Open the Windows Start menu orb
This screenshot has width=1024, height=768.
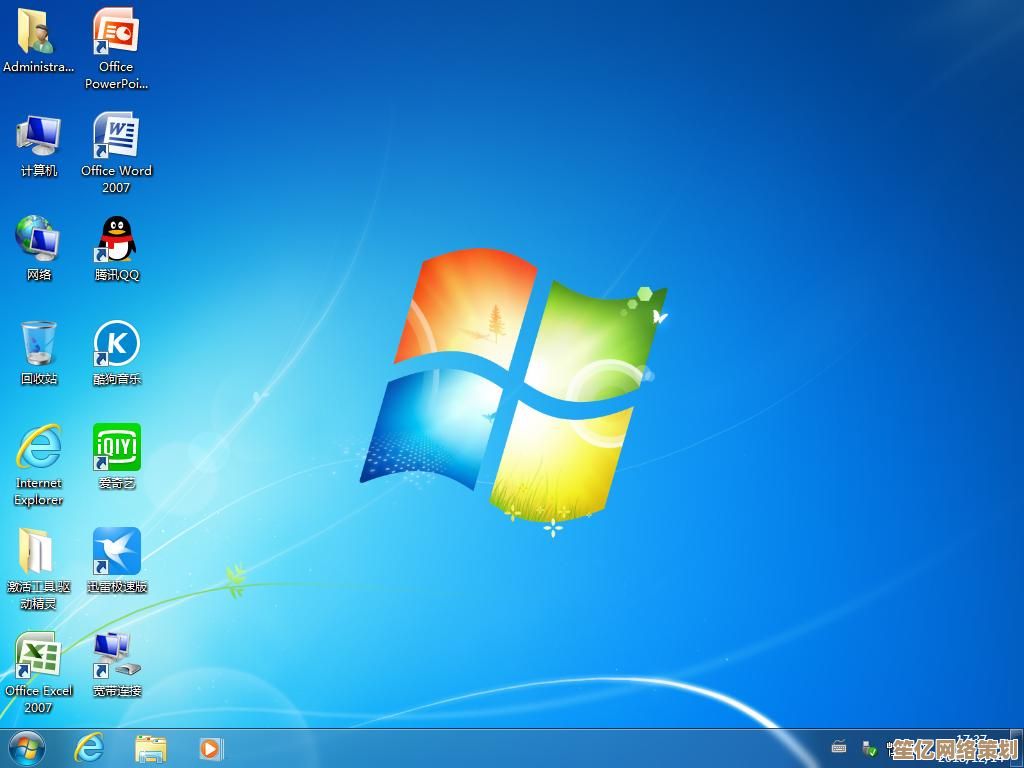pos(27,749)
